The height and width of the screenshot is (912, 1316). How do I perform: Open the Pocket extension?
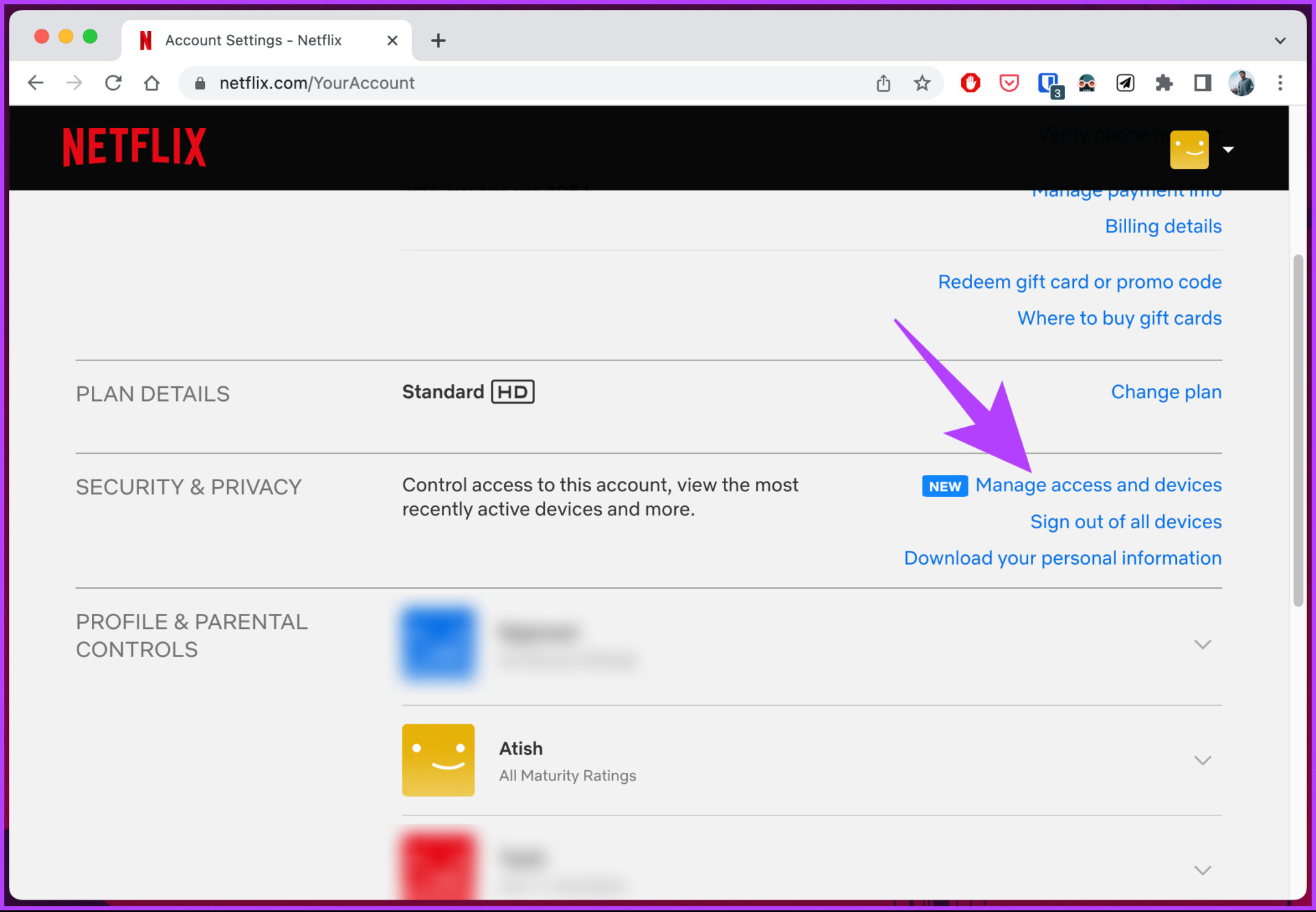(x=1009, y=82)
